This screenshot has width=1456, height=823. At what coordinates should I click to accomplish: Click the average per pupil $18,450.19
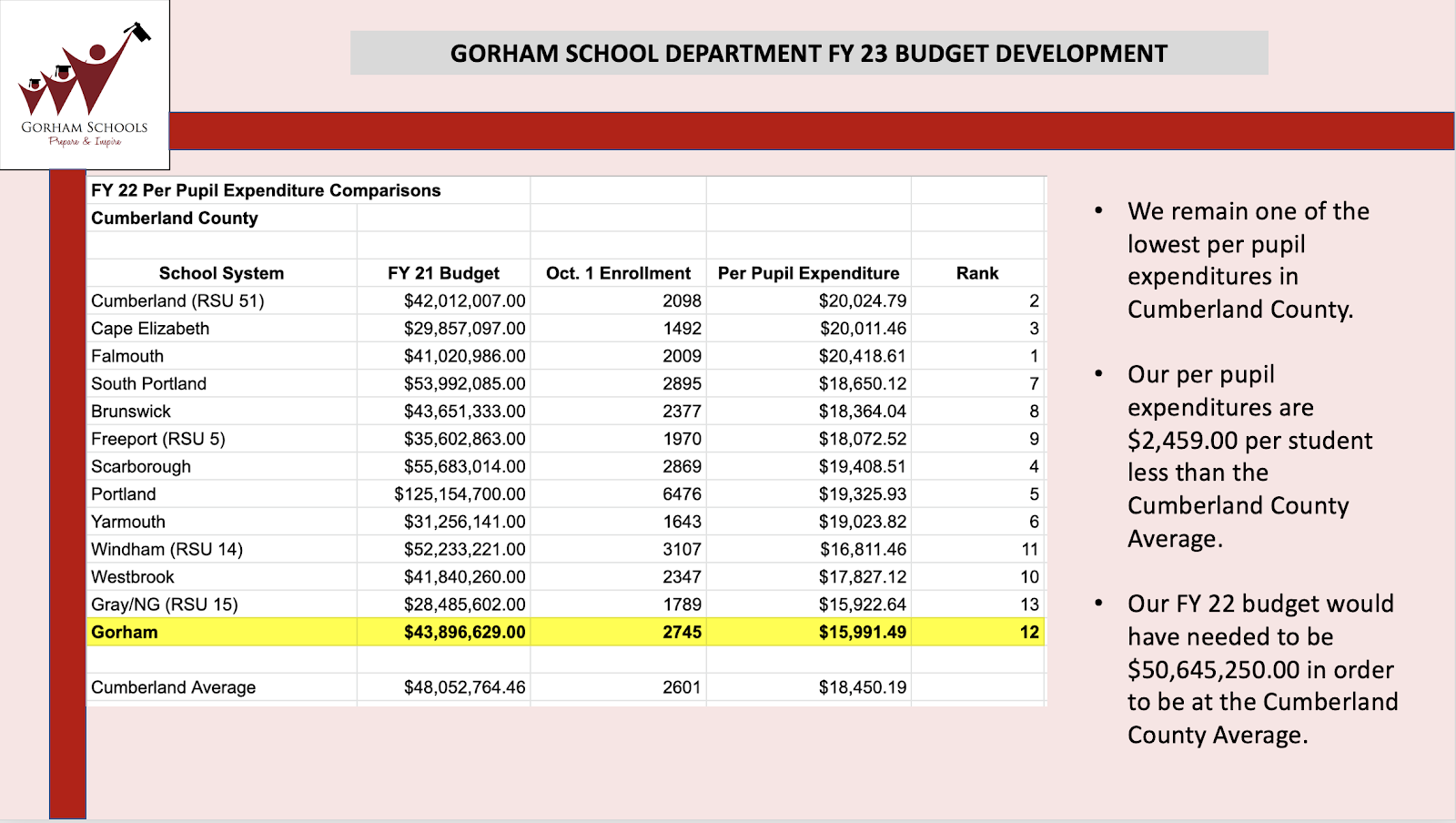coord(863,687)
